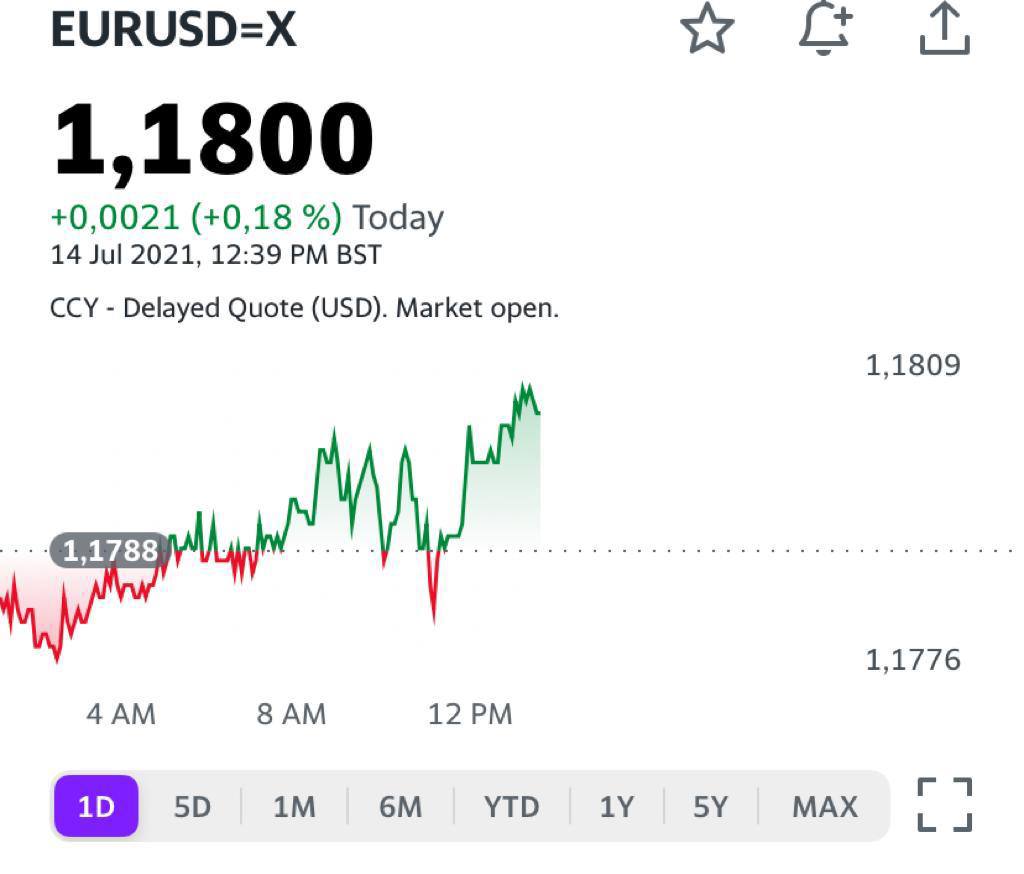Tap the EURUSD=X symbol title
This screenshot has width=1024, height=874.
pyautogui.click(x=173, y=30)
